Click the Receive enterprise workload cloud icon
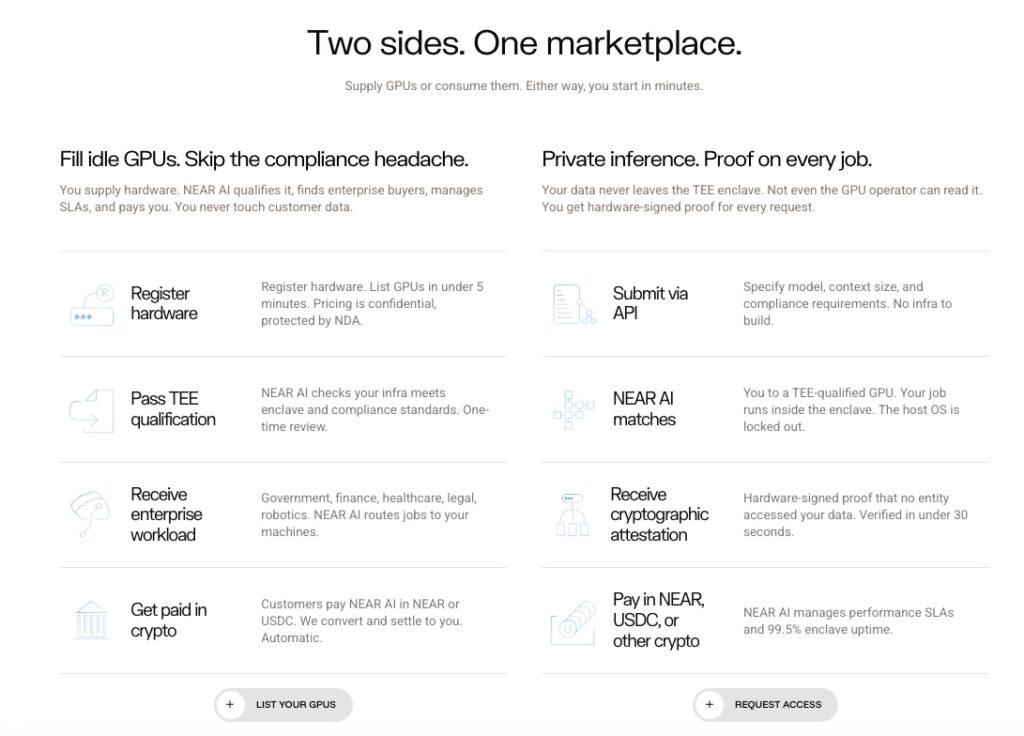The height and width of the screenshot is (736, 1024). click(x=90, y=514)
